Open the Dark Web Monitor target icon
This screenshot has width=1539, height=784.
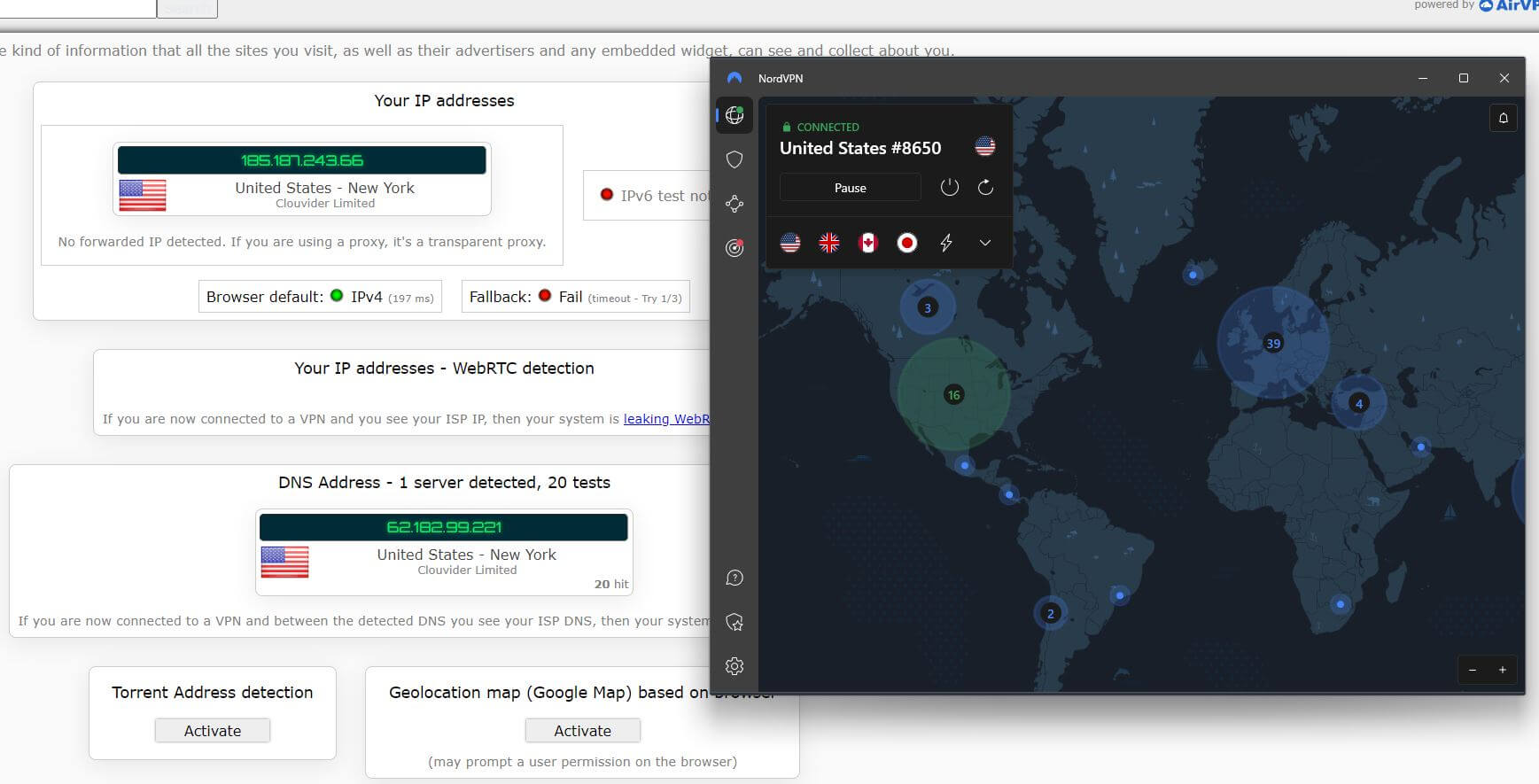734,248
